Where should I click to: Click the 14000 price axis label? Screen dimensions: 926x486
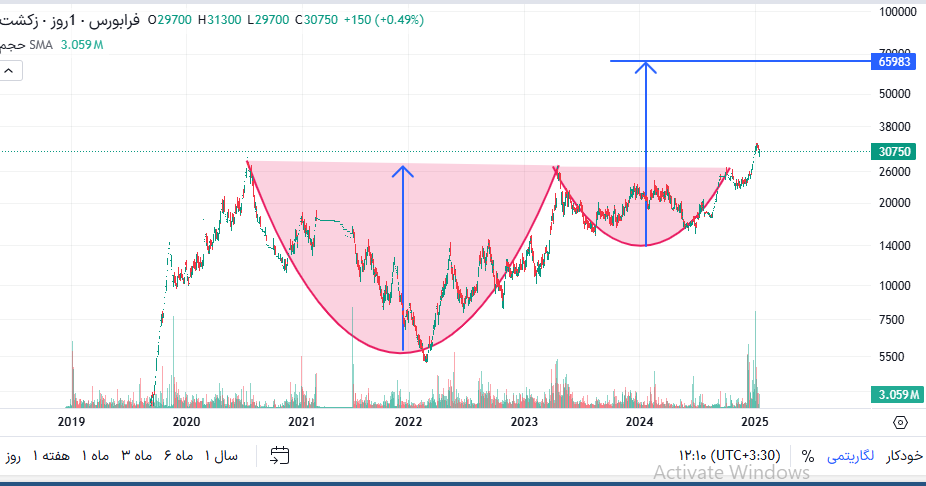pyautogui.click(x=895, y=246)
